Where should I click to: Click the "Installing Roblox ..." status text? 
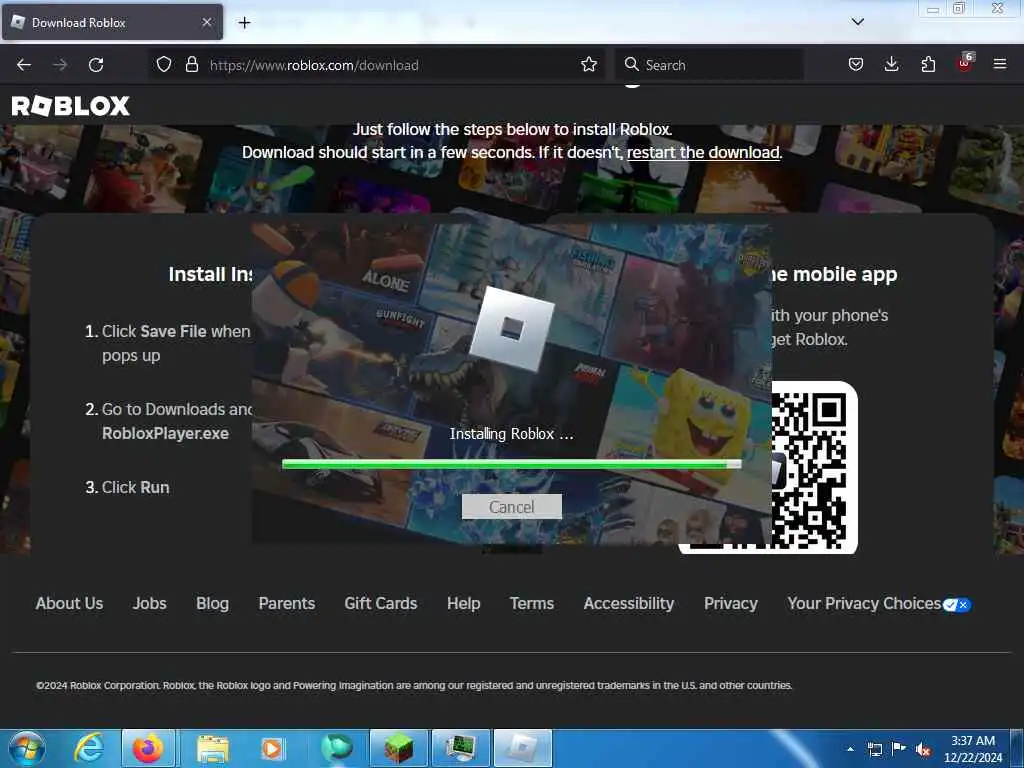point(511,434)
